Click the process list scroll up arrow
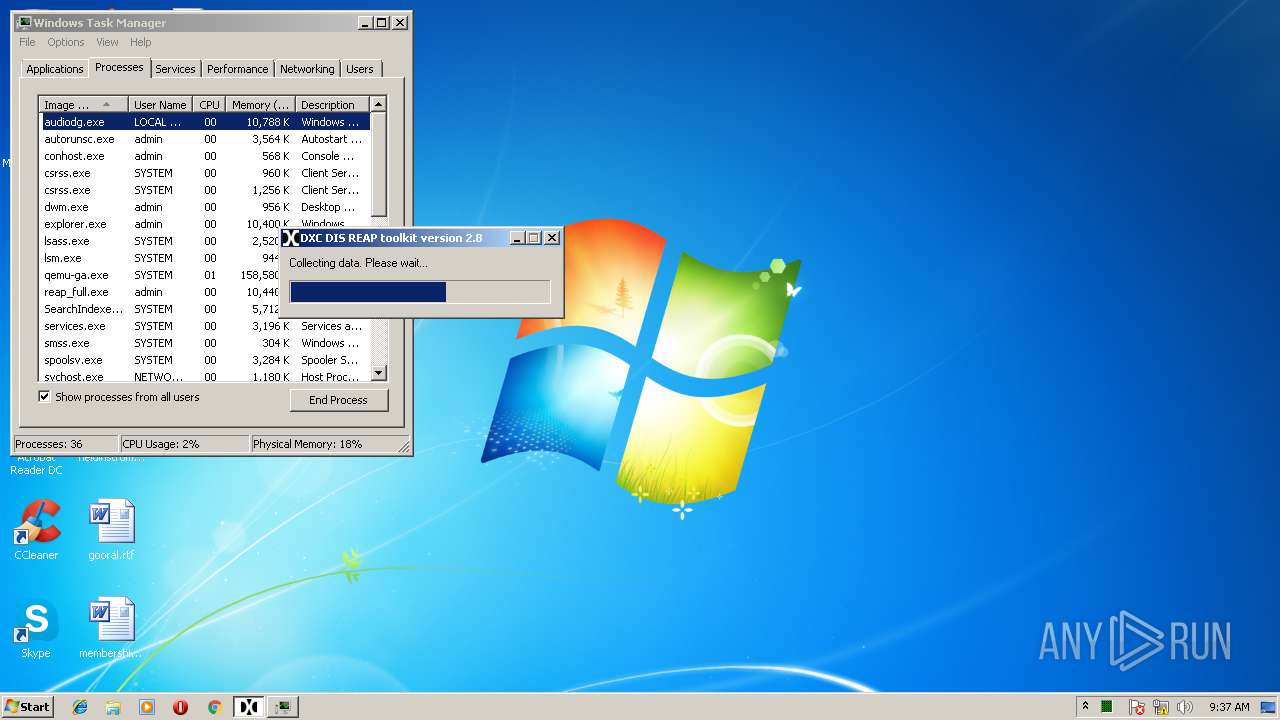 coord(378,104)
